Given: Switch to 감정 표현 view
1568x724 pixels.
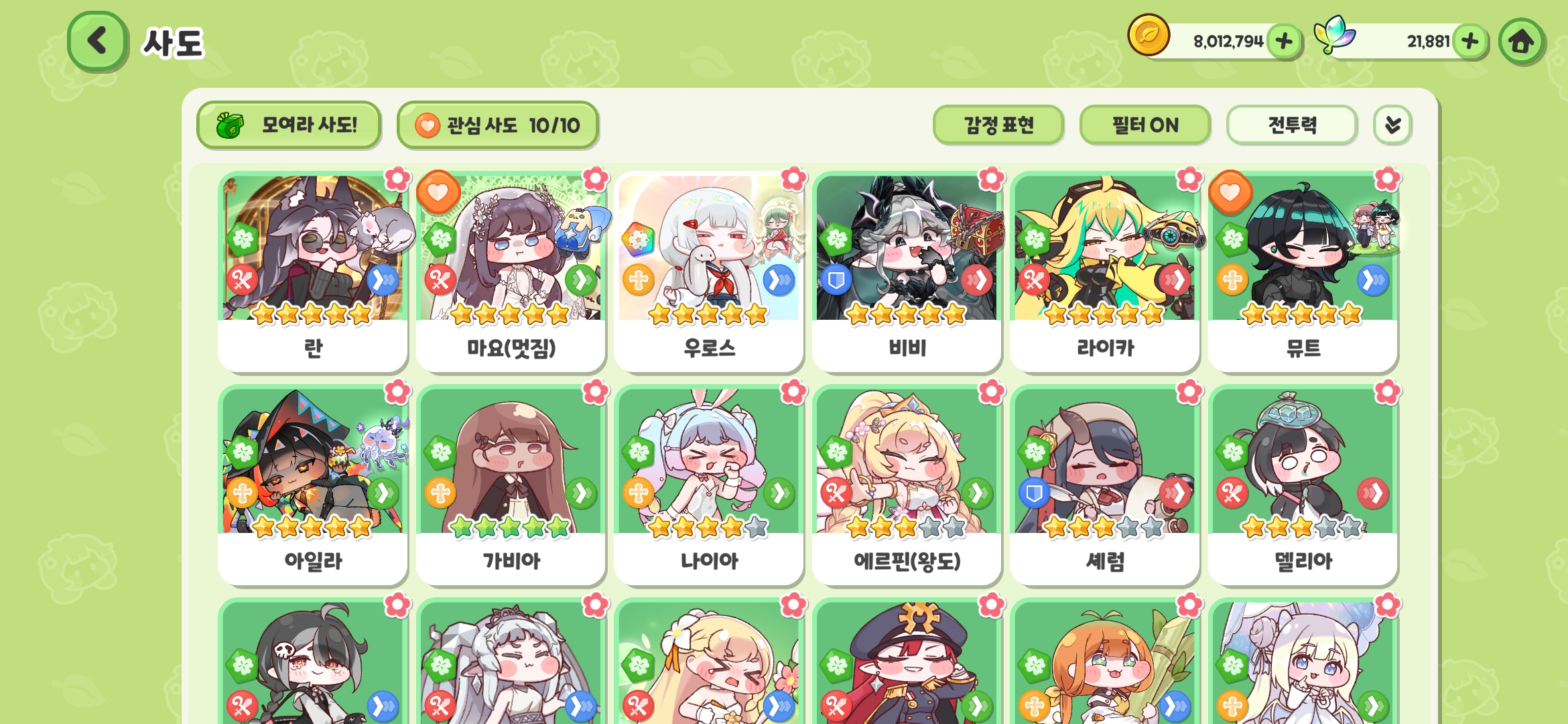Looking at the screenshot, I should tap(998, 125).
